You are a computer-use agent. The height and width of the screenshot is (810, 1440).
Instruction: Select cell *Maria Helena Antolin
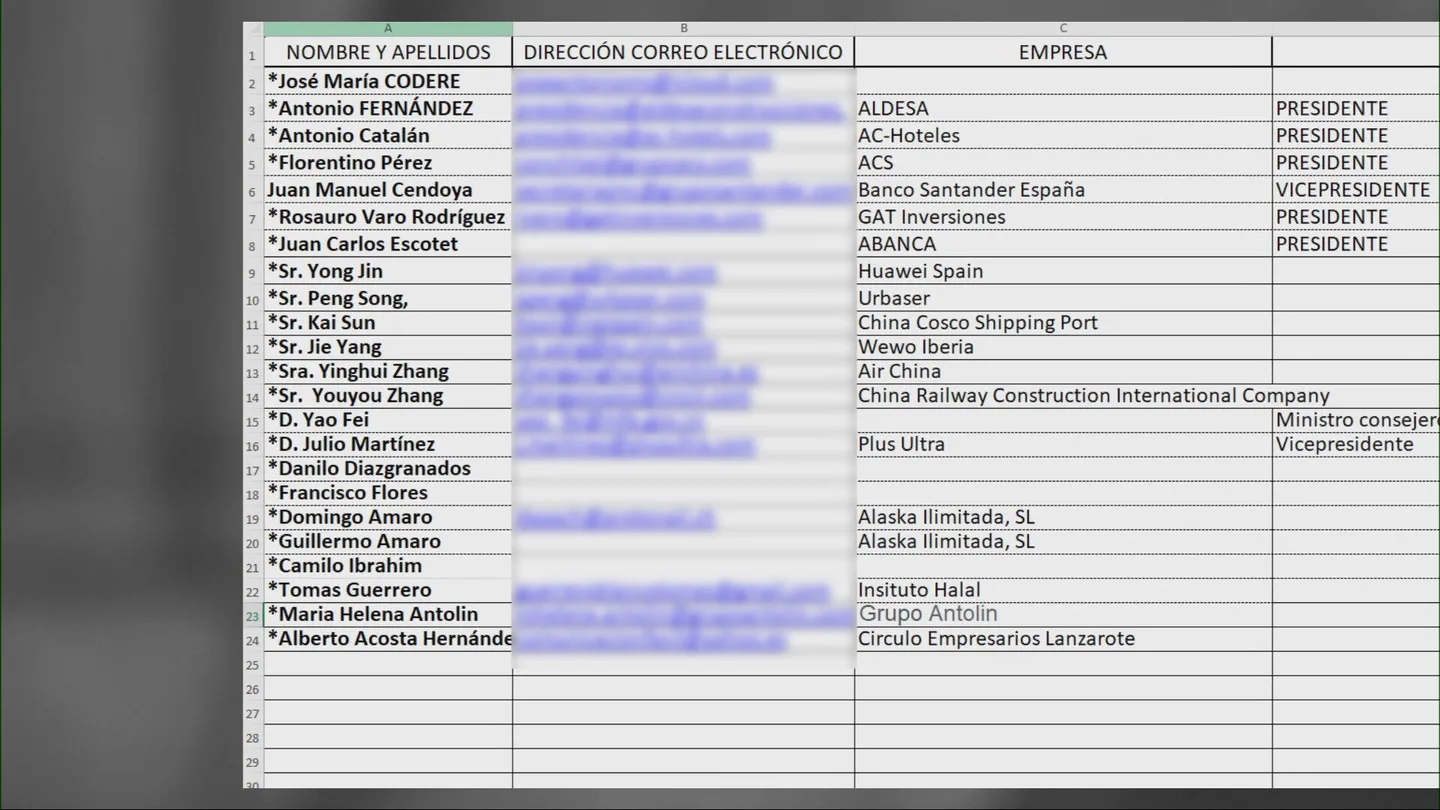(x=388, y=614)
